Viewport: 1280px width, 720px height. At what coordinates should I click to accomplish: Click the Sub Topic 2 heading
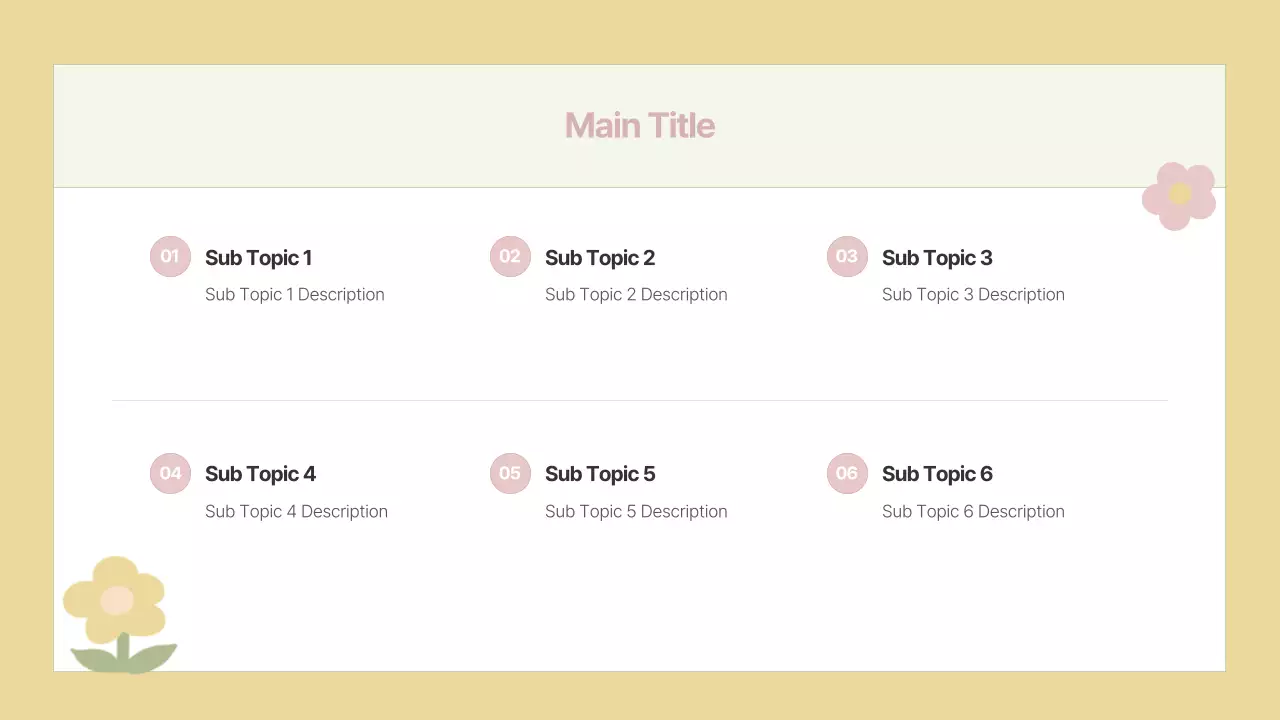pyautogui.click(x=600, y=258)
